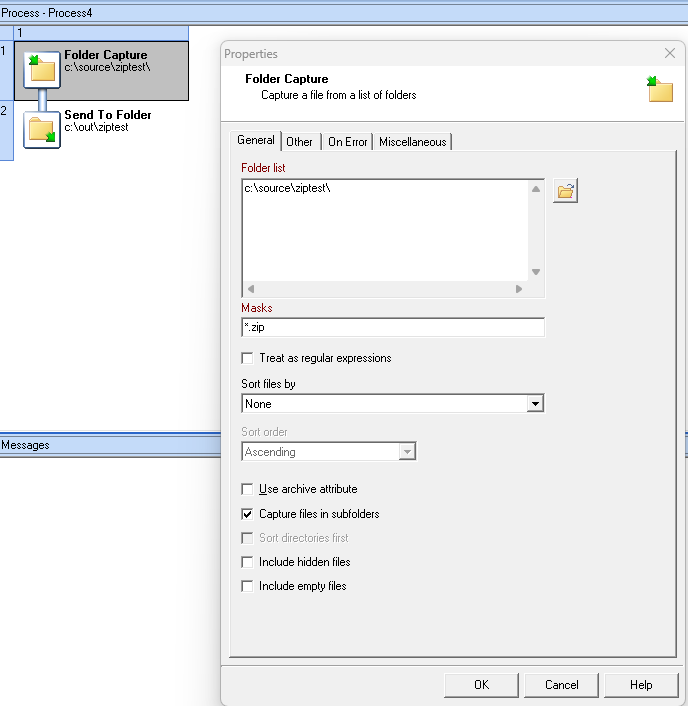Image resolution: width=688 pixels, height=706 pixels.
Task: Toggle Use archive attribute checkbox
Action: click(248, 489)
